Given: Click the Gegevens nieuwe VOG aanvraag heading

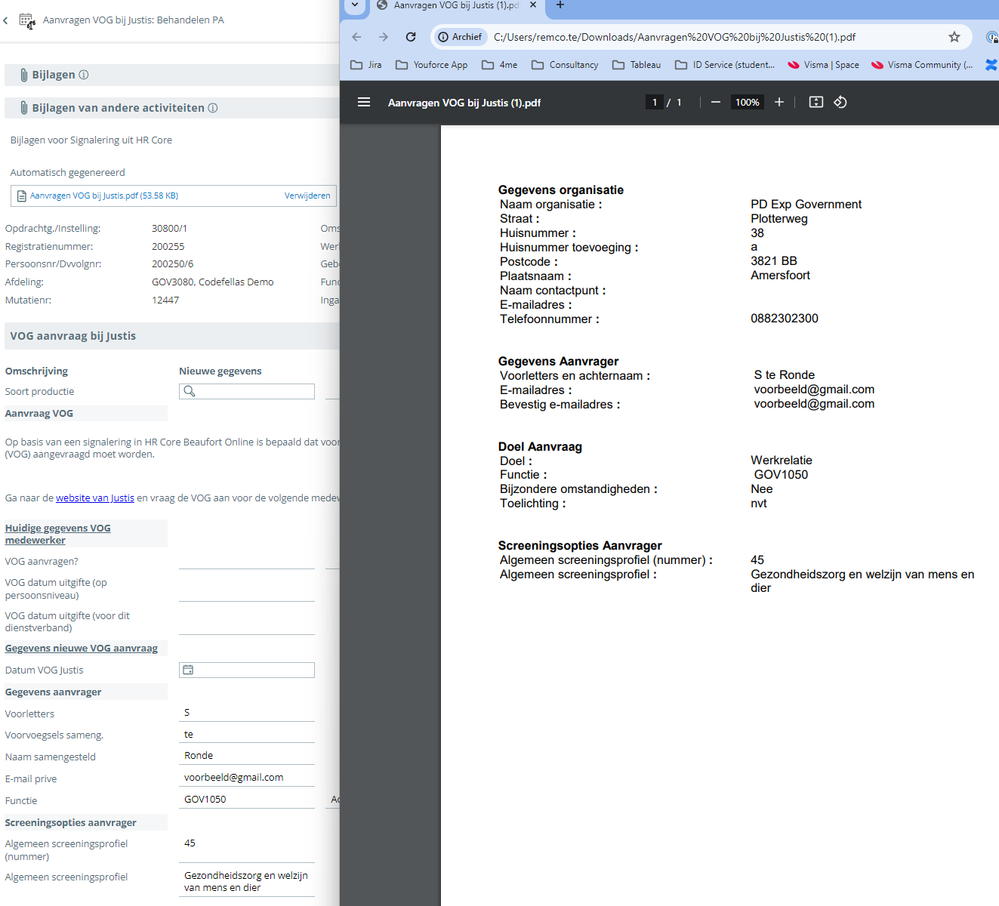Looking at the screenshot, I should (82, 648).
